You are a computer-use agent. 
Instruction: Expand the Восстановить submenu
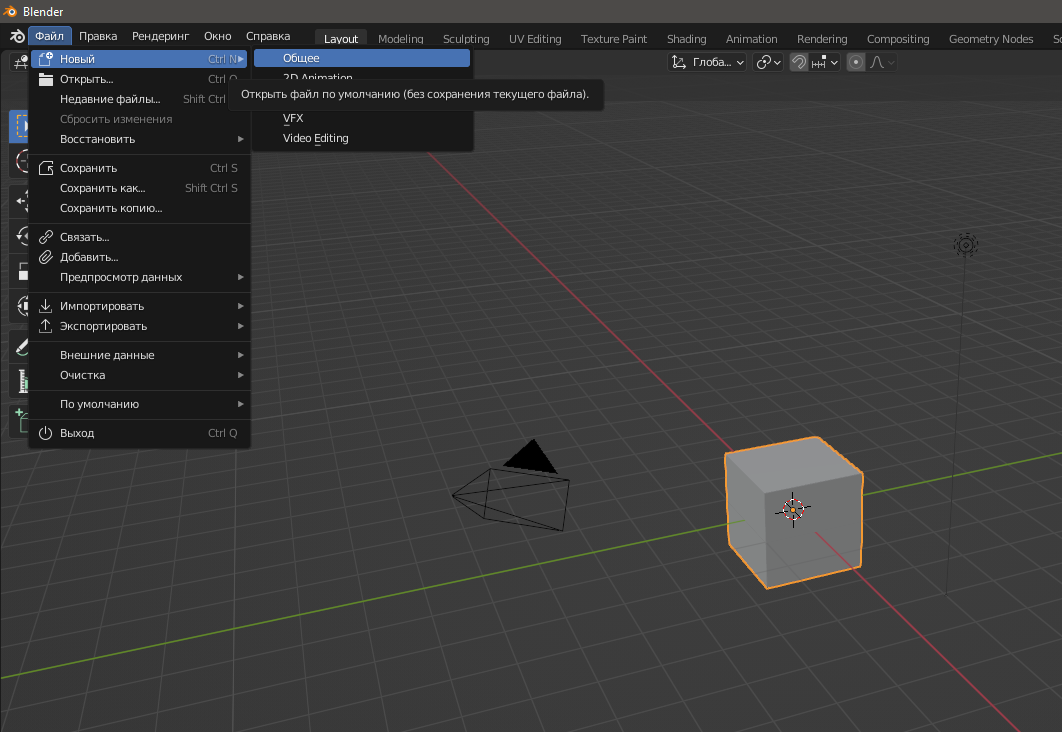point(140,139)
